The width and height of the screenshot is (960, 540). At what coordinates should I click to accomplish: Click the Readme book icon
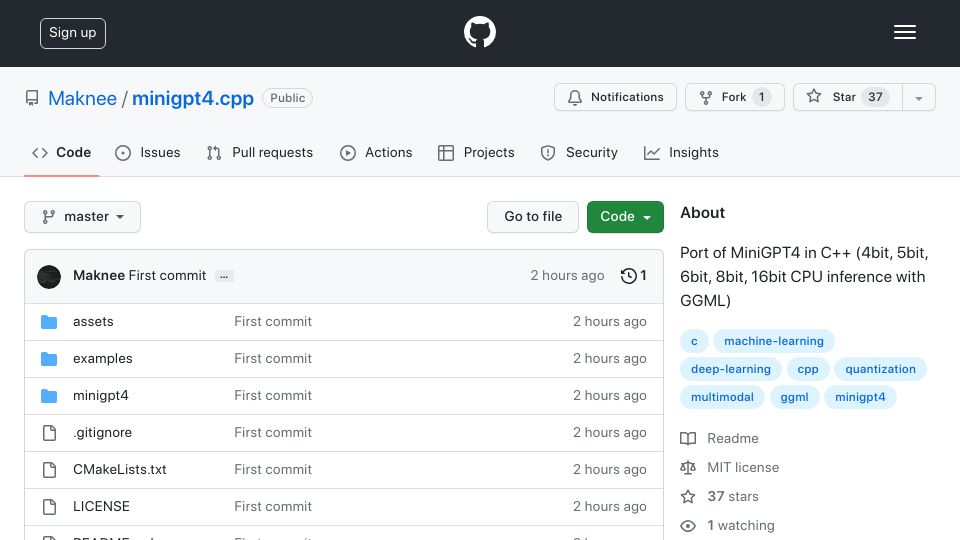click(688, 438)
